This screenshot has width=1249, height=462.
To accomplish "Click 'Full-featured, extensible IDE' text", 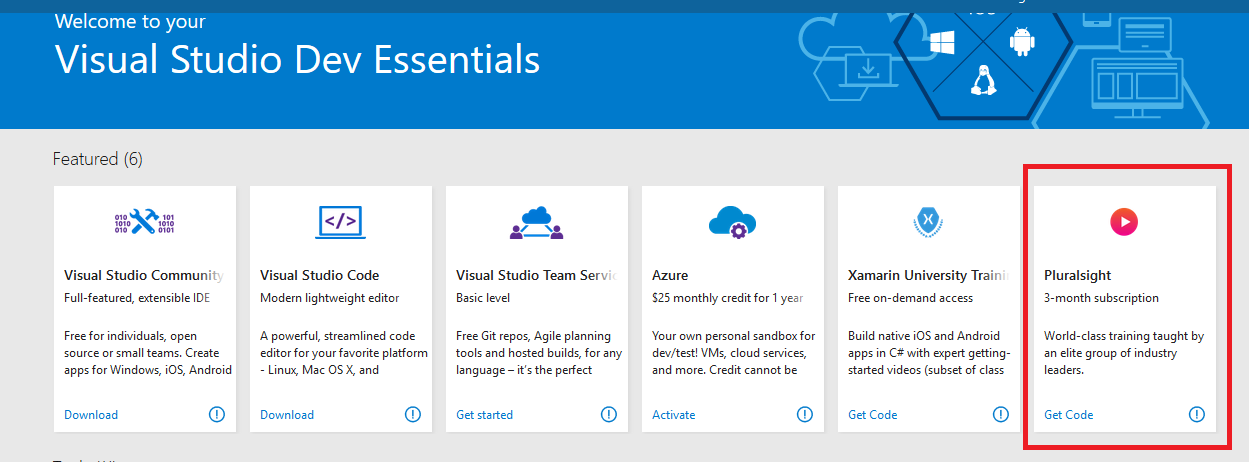I will pyautogui.click(x=137, y=298).
